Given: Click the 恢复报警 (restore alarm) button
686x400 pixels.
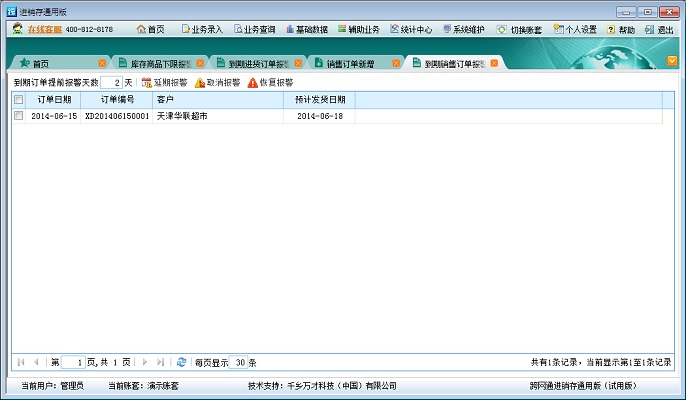Looking at the screenshot, I should tap(270, 82).
